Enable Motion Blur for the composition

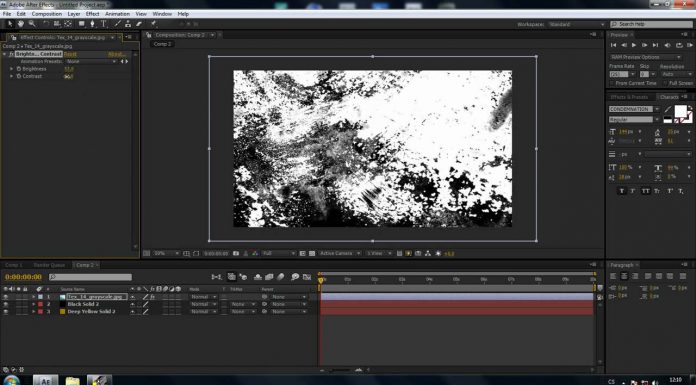coord(281,277)
